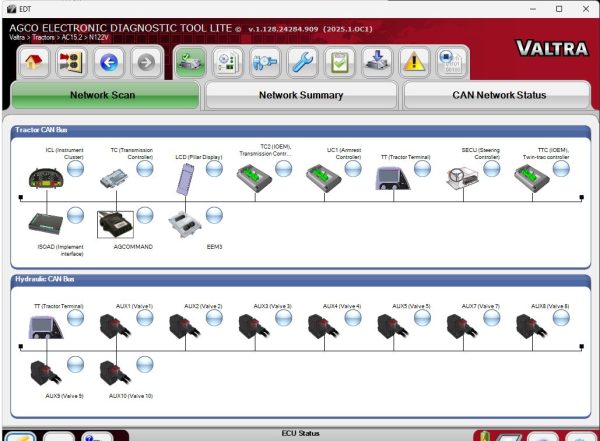Select the EEM3 engine controller device
The image size is (600, 441).
(x=185, y=224)
